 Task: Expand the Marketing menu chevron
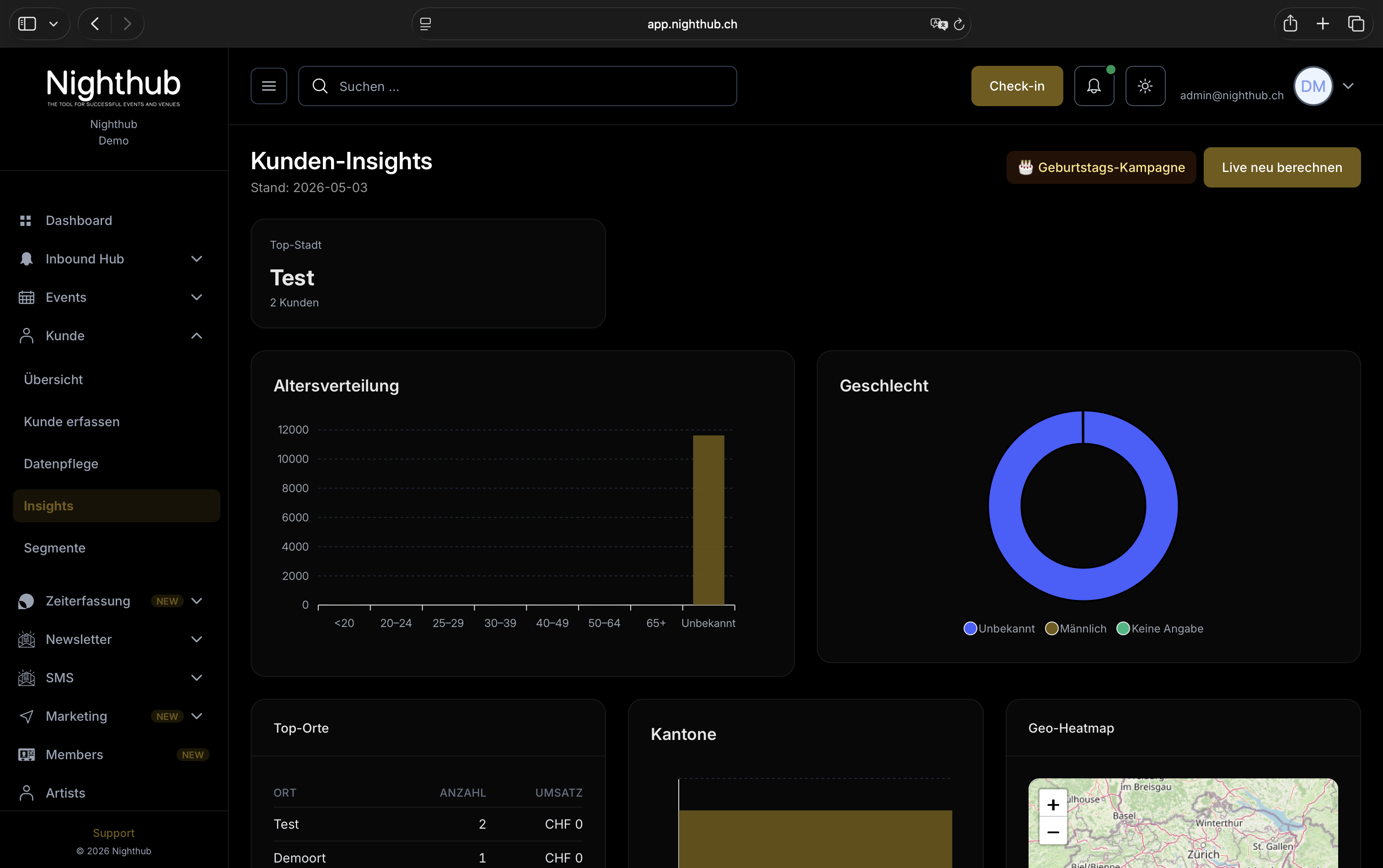point(196,716)
